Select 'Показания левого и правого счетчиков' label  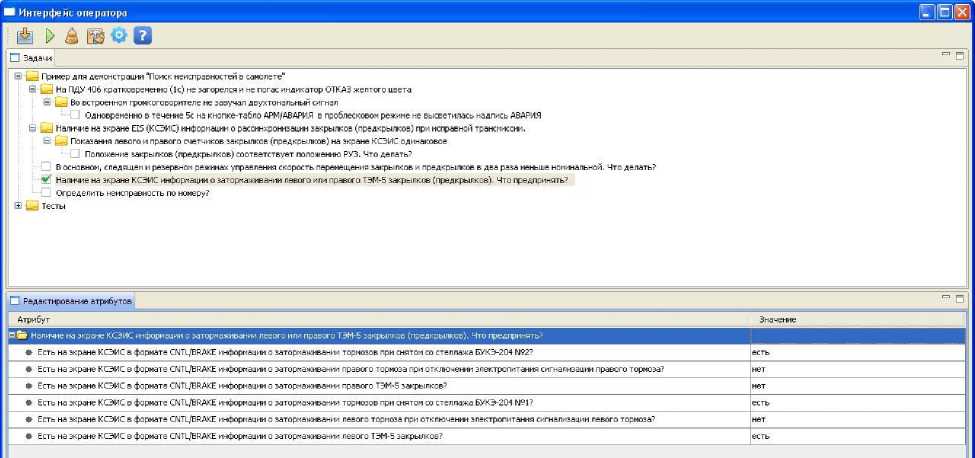258,142
